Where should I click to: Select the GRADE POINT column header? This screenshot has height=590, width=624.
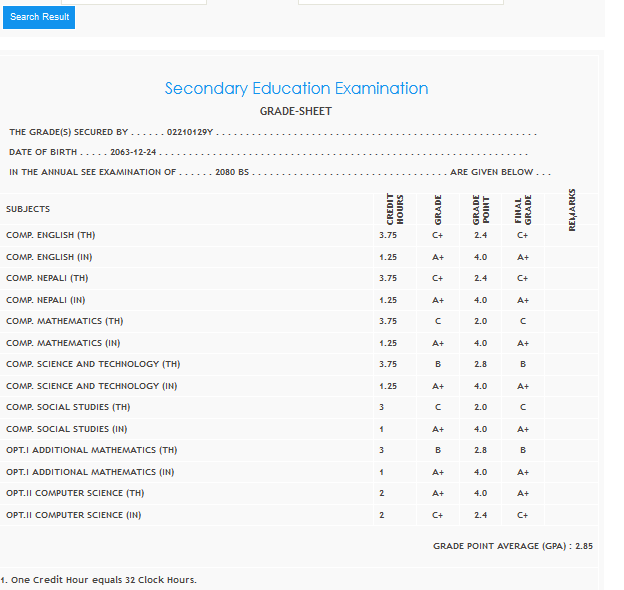480,208
